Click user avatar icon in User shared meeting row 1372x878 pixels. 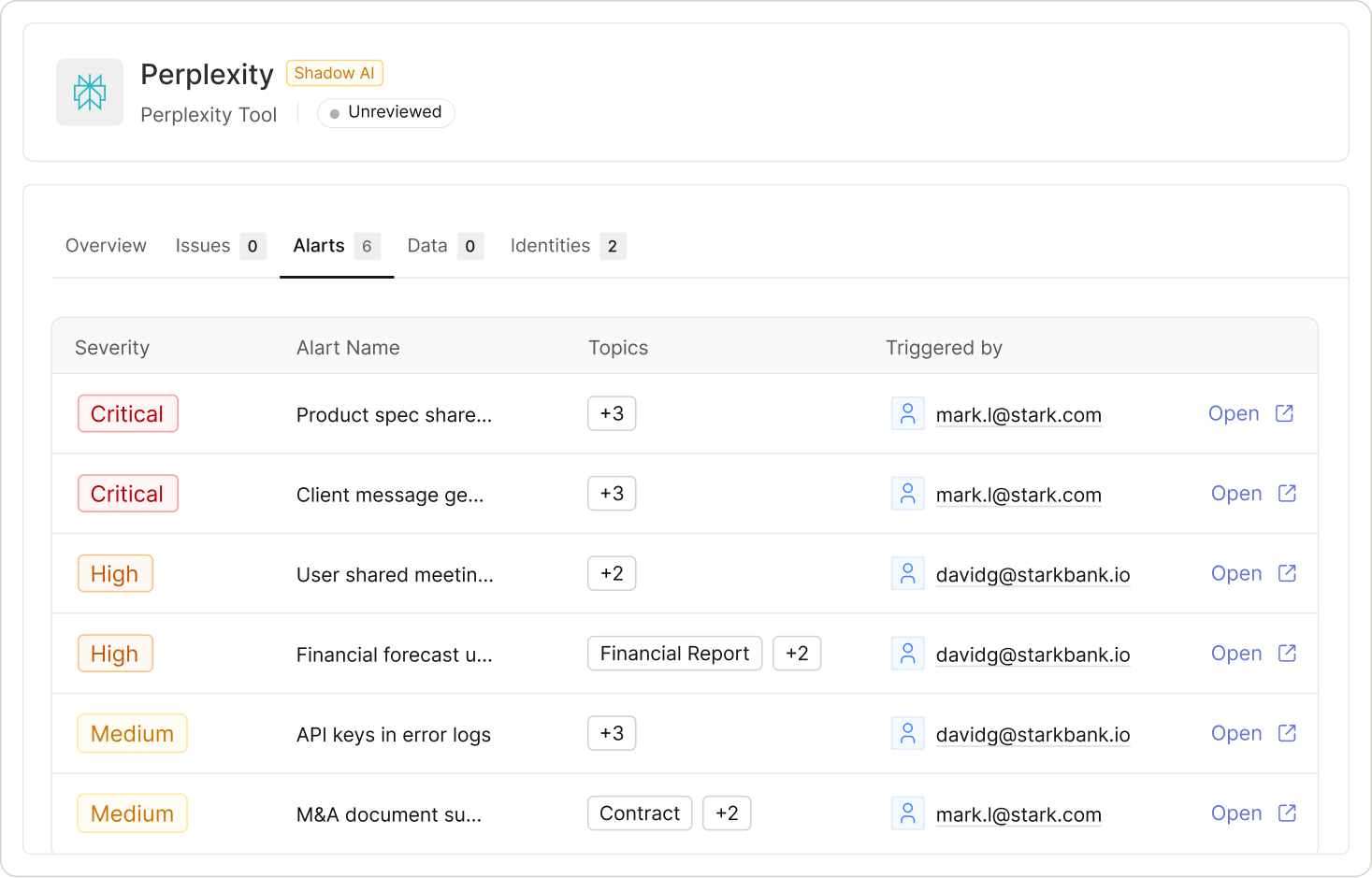(907, 573)
